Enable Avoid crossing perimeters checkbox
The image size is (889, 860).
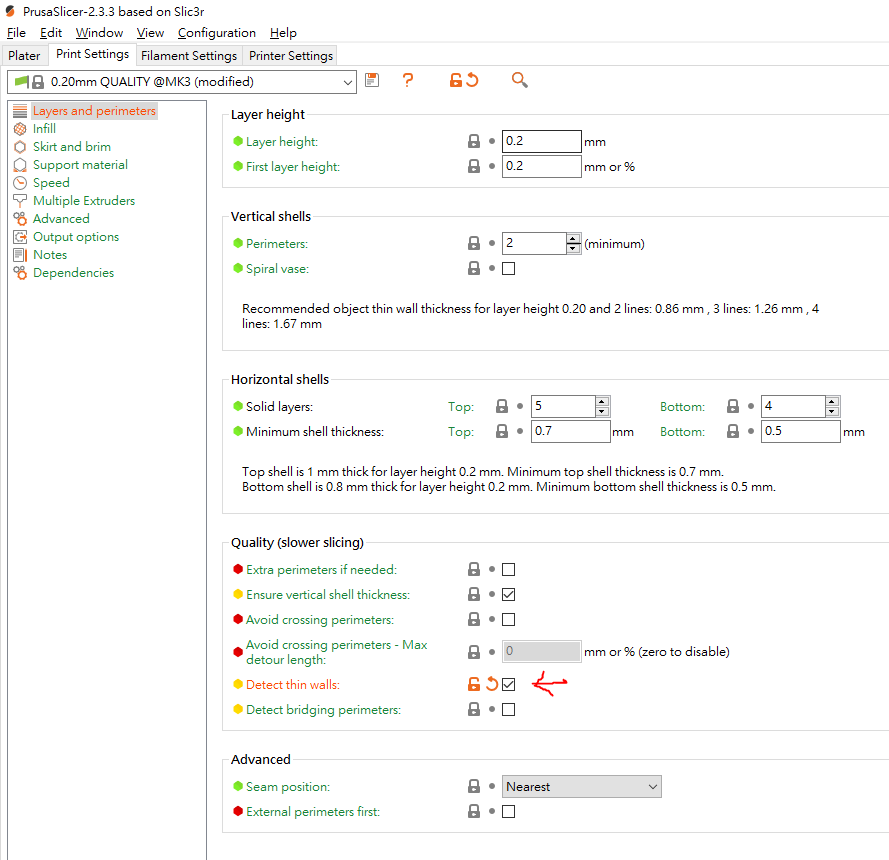click(x=509, y=619)
